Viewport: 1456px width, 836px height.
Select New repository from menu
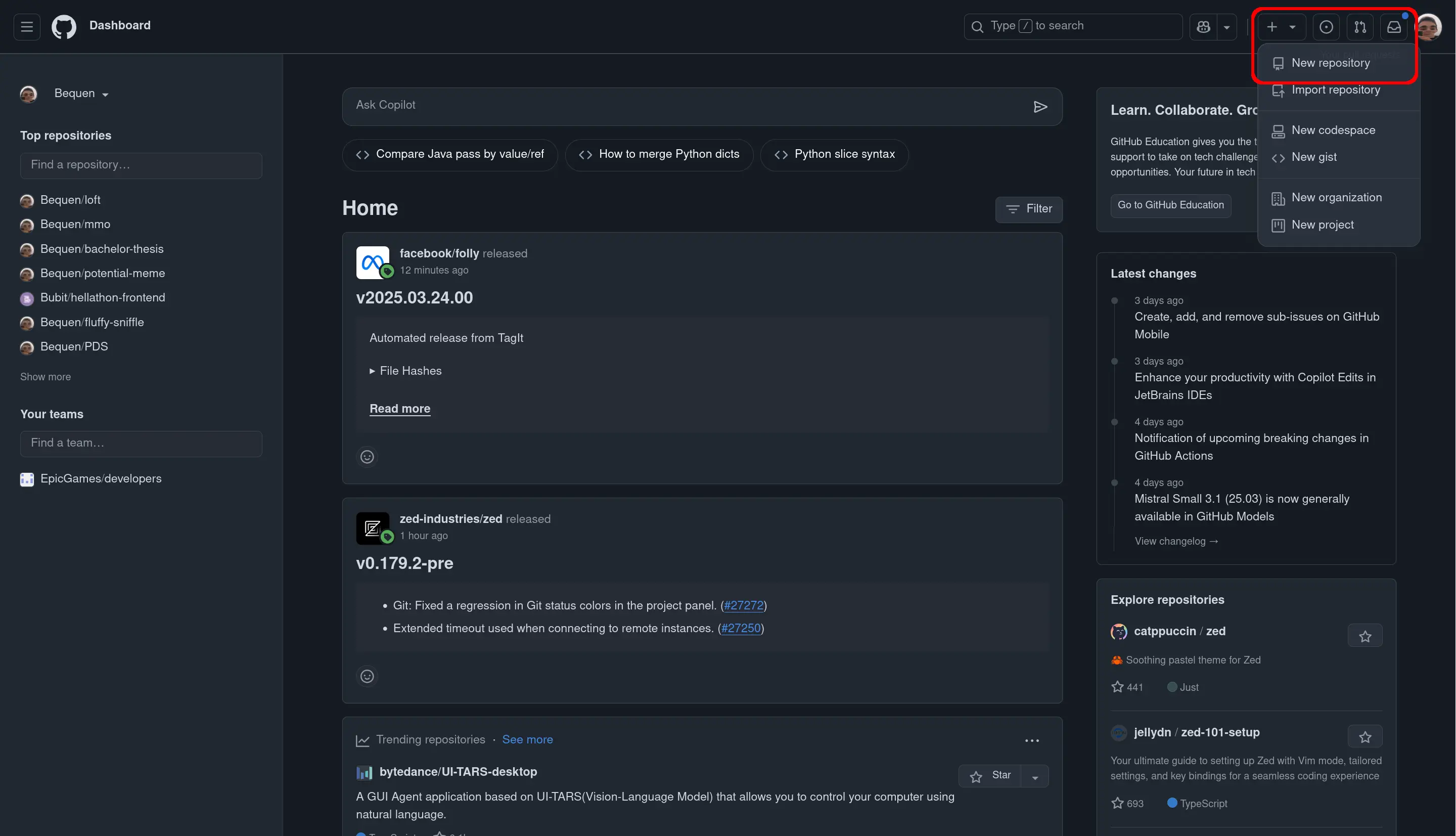point(1330,63)
